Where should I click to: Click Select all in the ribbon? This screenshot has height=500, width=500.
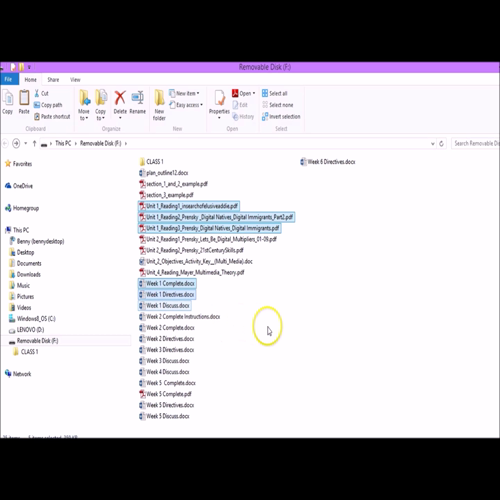(274, 93)
